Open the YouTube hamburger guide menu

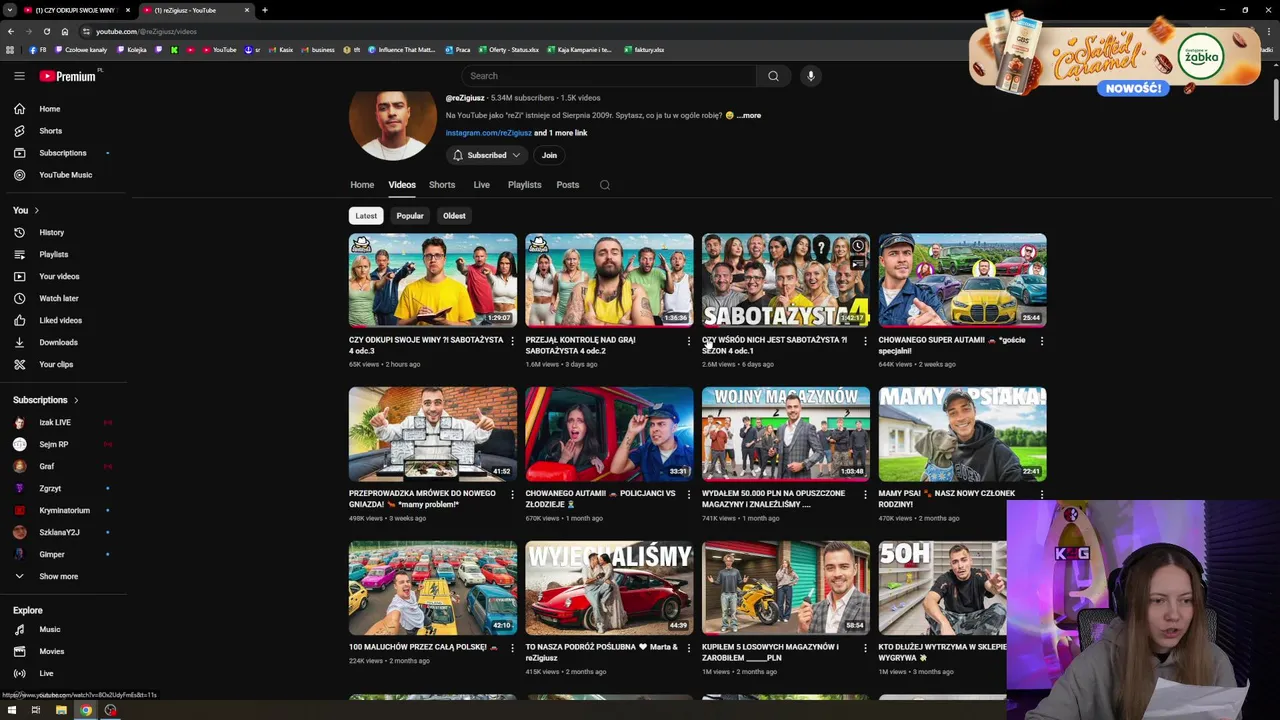click(19, 76)
